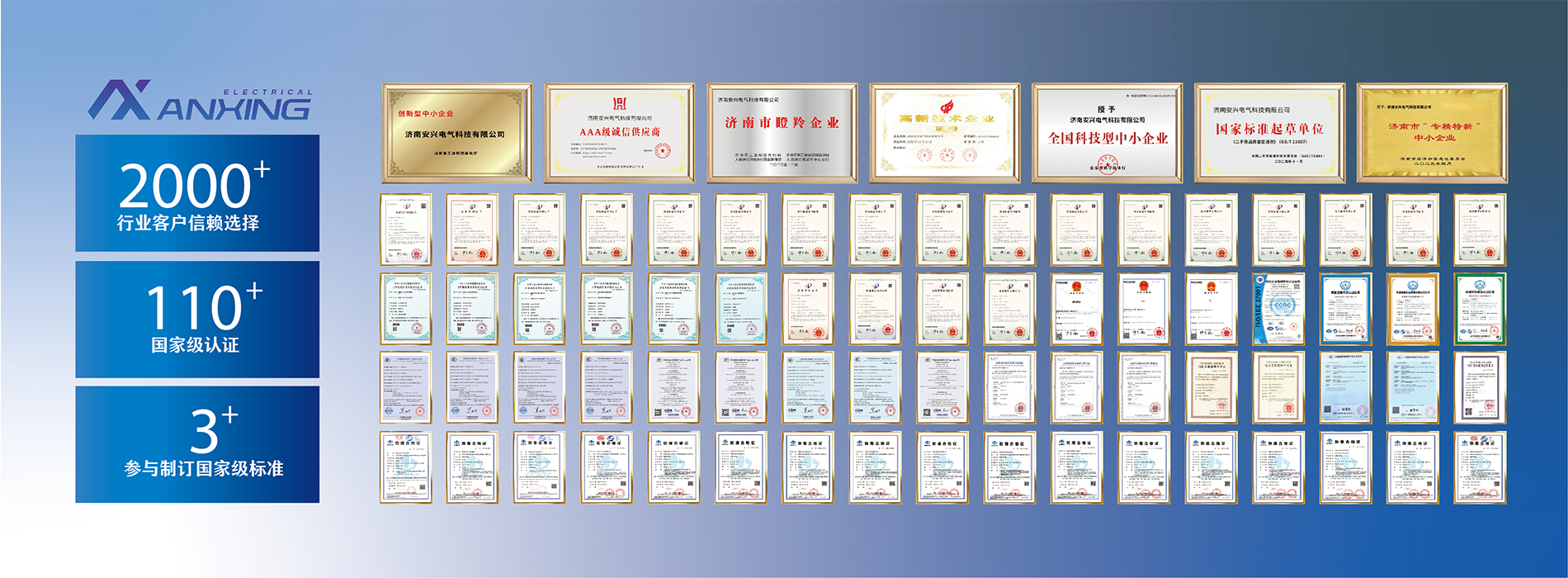Select the leftmost teal software copyright certificate
This screenshot has height=578, width=1568.
(x=405, y=309)
